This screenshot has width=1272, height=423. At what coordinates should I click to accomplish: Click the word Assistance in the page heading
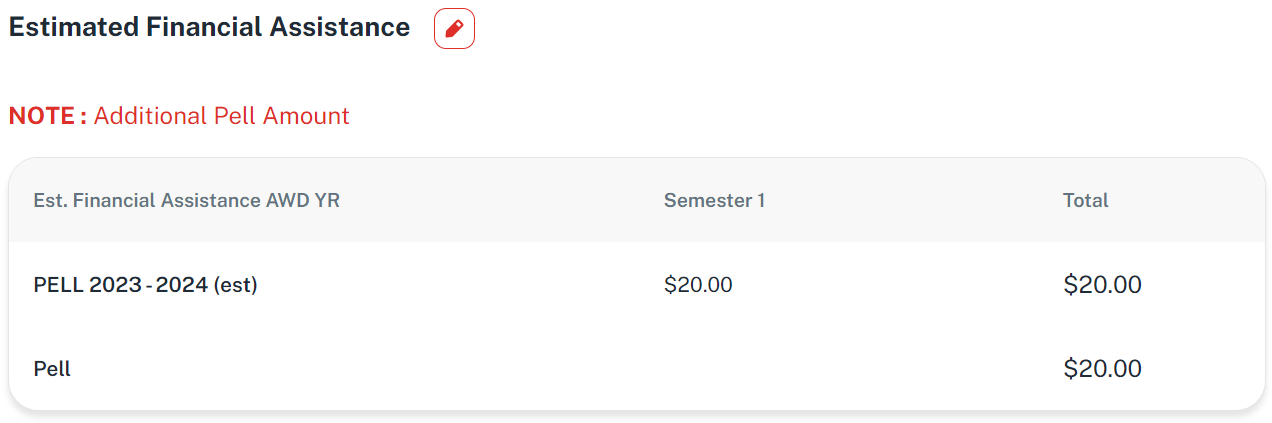[x=340, y=28]
